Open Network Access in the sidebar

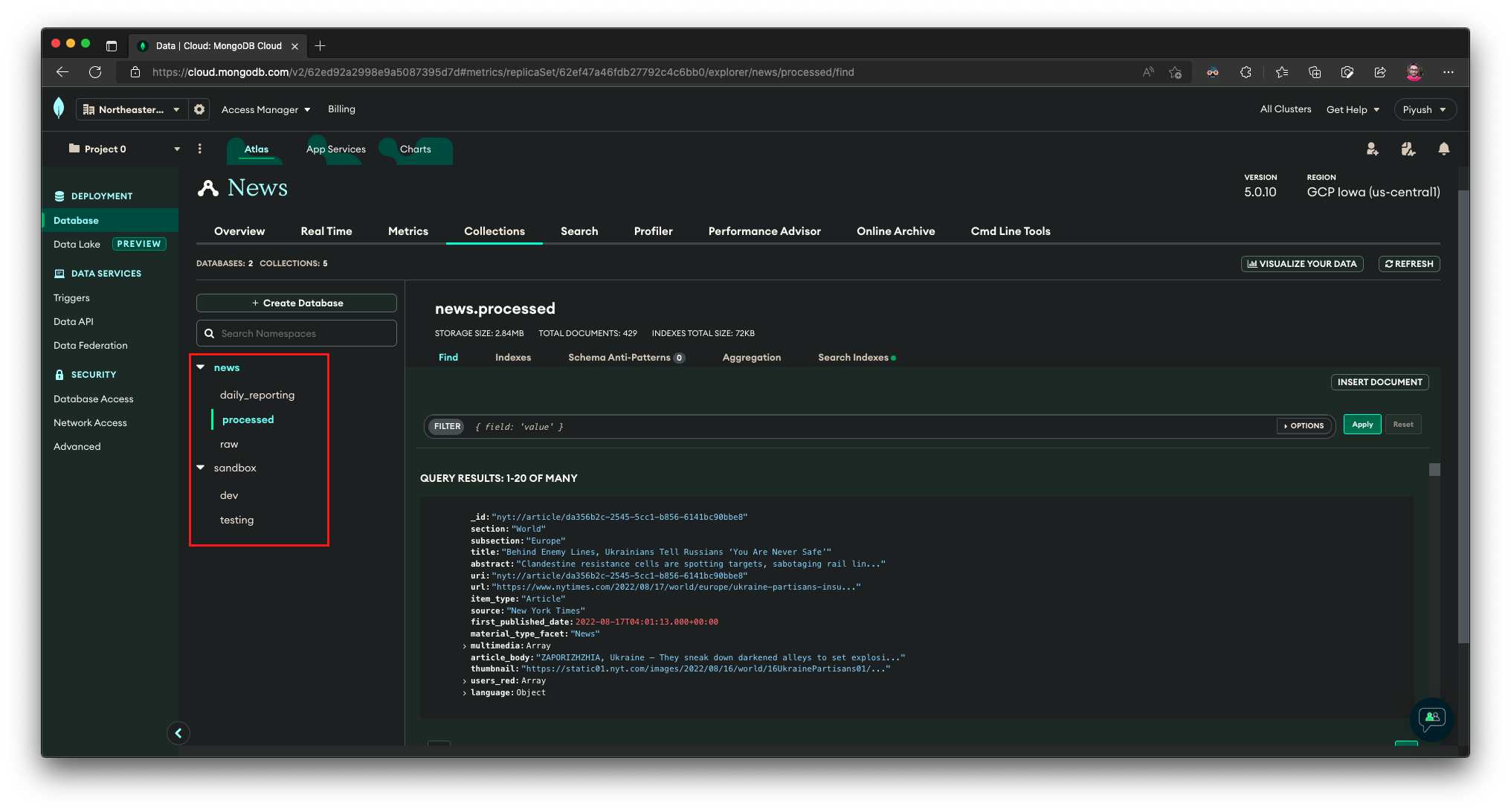pyautogui.click(x=90, y=423)
